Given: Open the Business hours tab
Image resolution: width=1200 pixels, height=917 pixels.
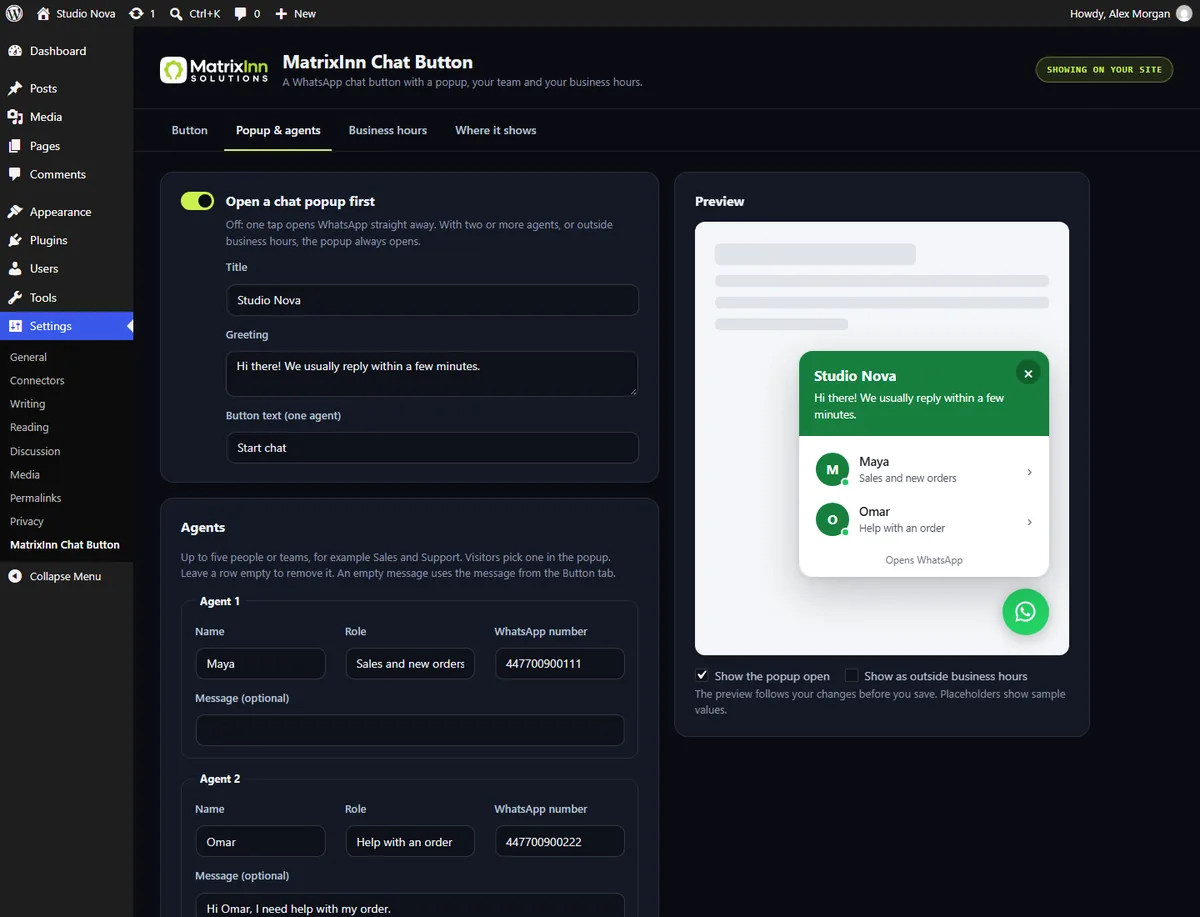Looking at the screenshot, I should click(388, 130).
